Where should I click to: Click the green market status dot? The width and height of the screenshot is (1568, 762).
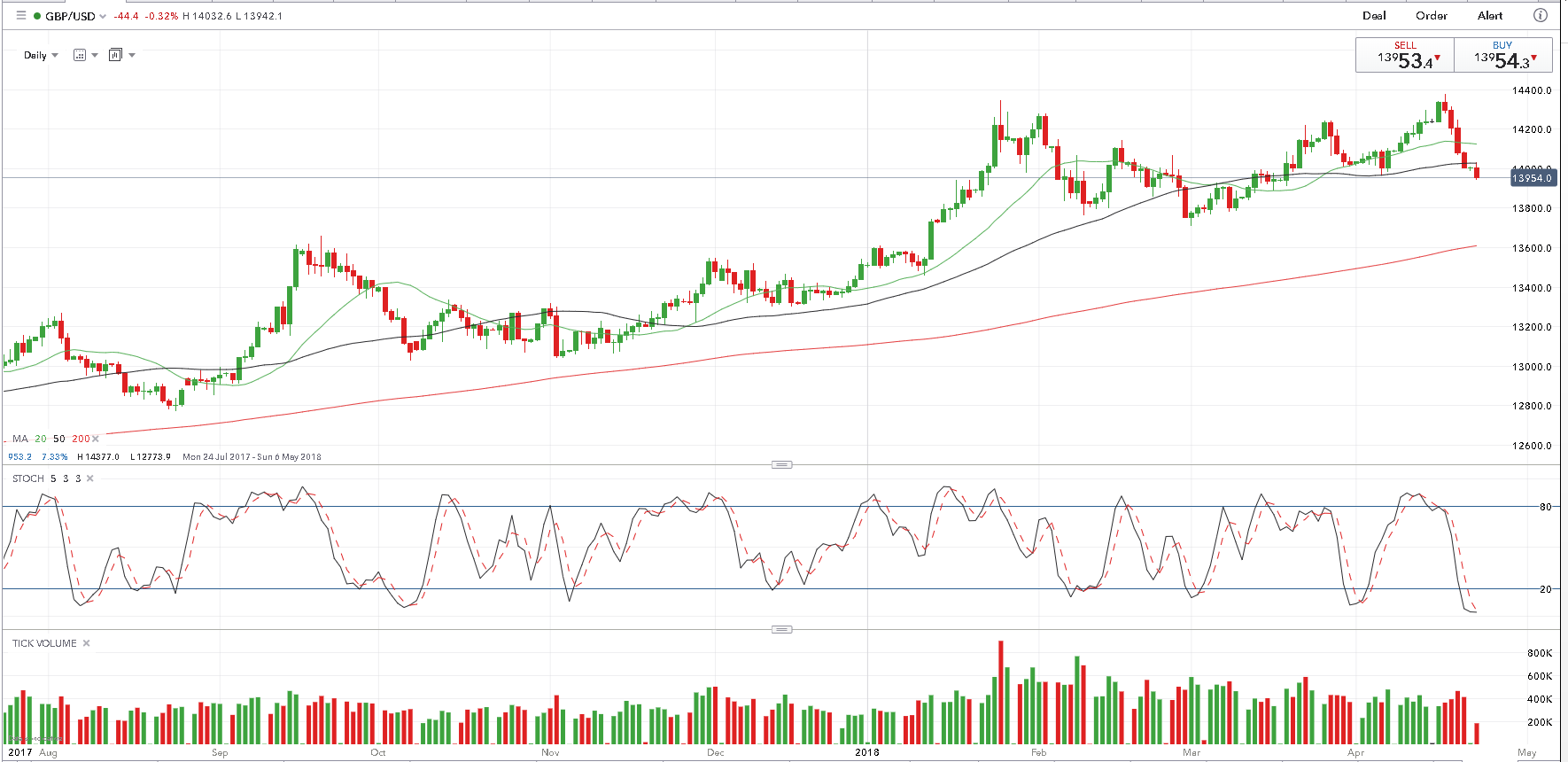pos(37,16)
